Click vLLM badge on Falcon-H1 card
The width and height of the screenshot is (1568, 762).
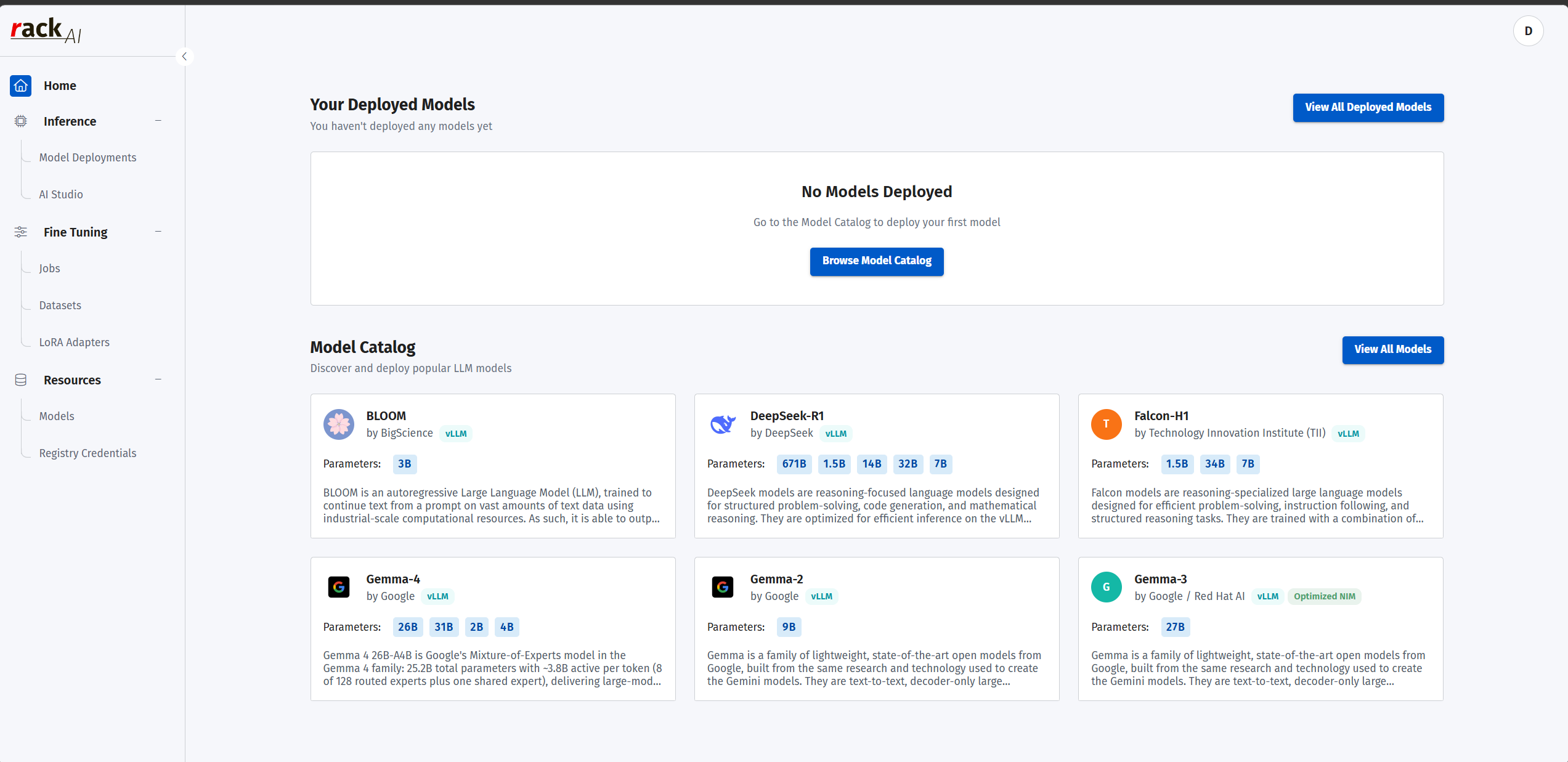(x=1348, y=434)
